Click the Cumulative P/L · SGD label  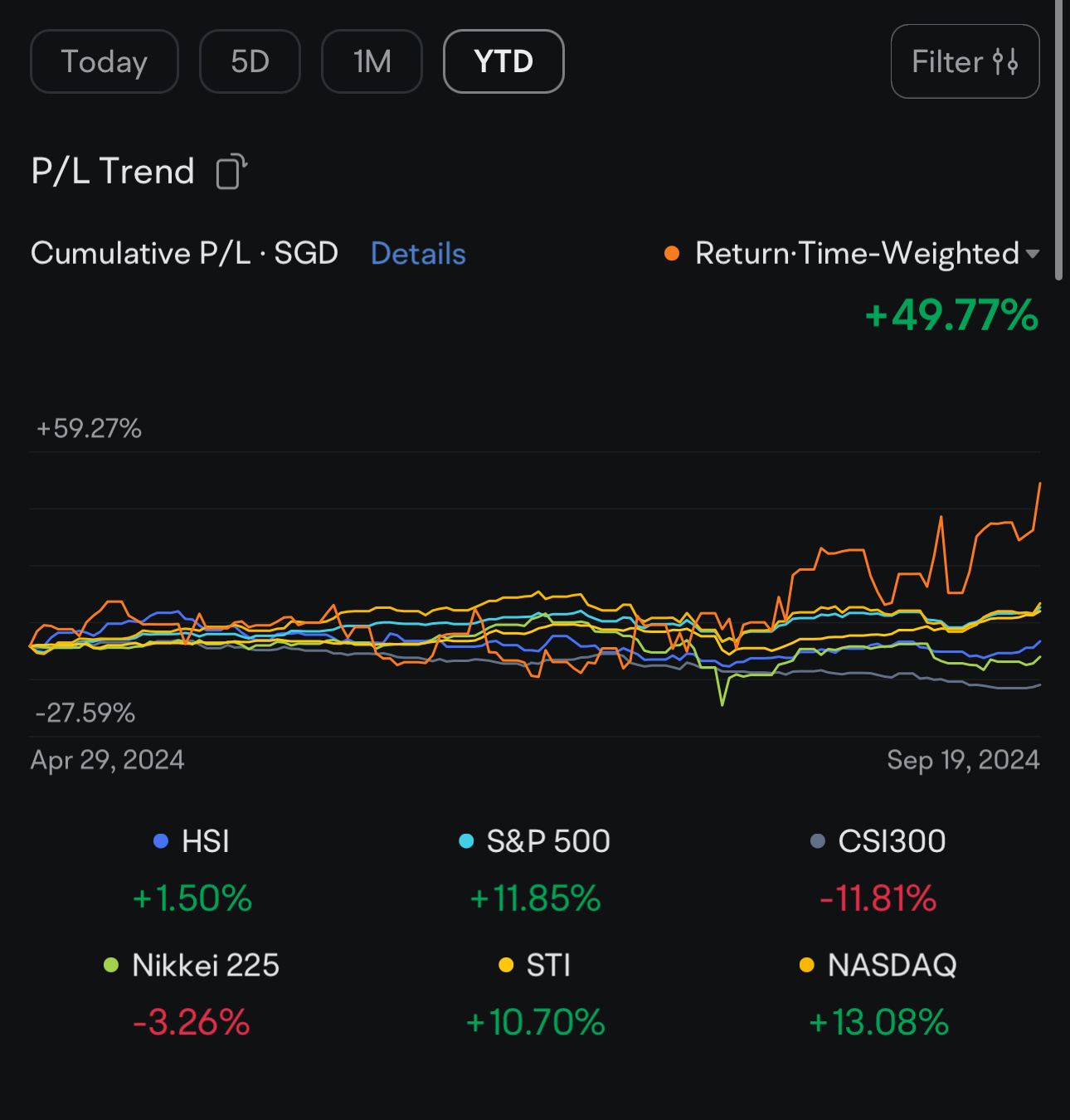[184, 253]
